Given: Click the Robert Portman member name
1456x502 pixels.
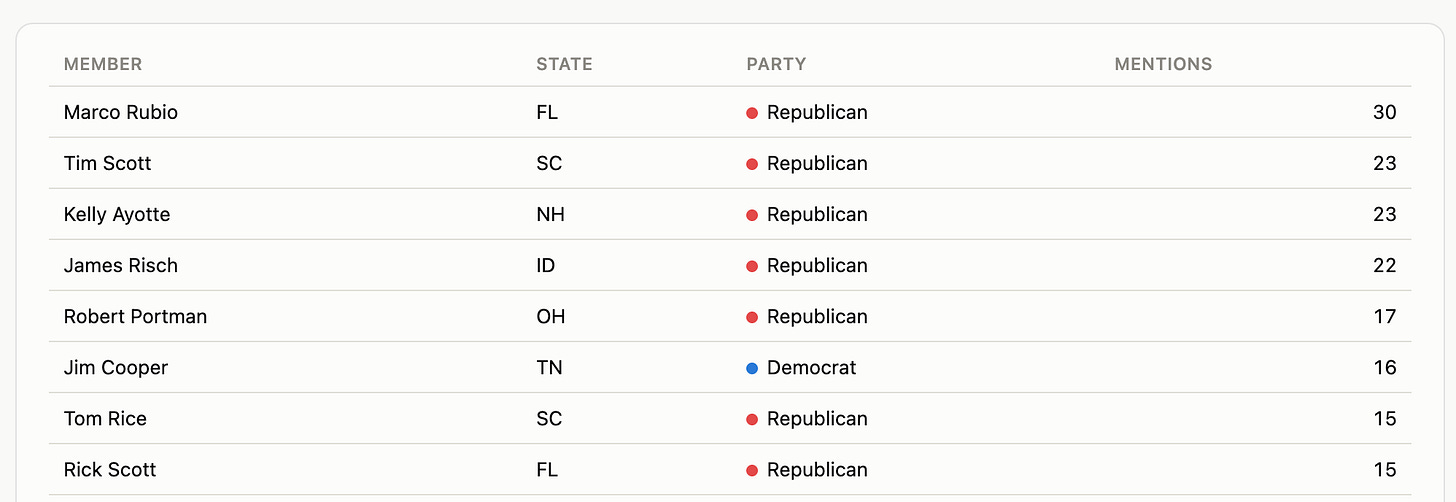Looking at the screenshot, I should 136,316.
